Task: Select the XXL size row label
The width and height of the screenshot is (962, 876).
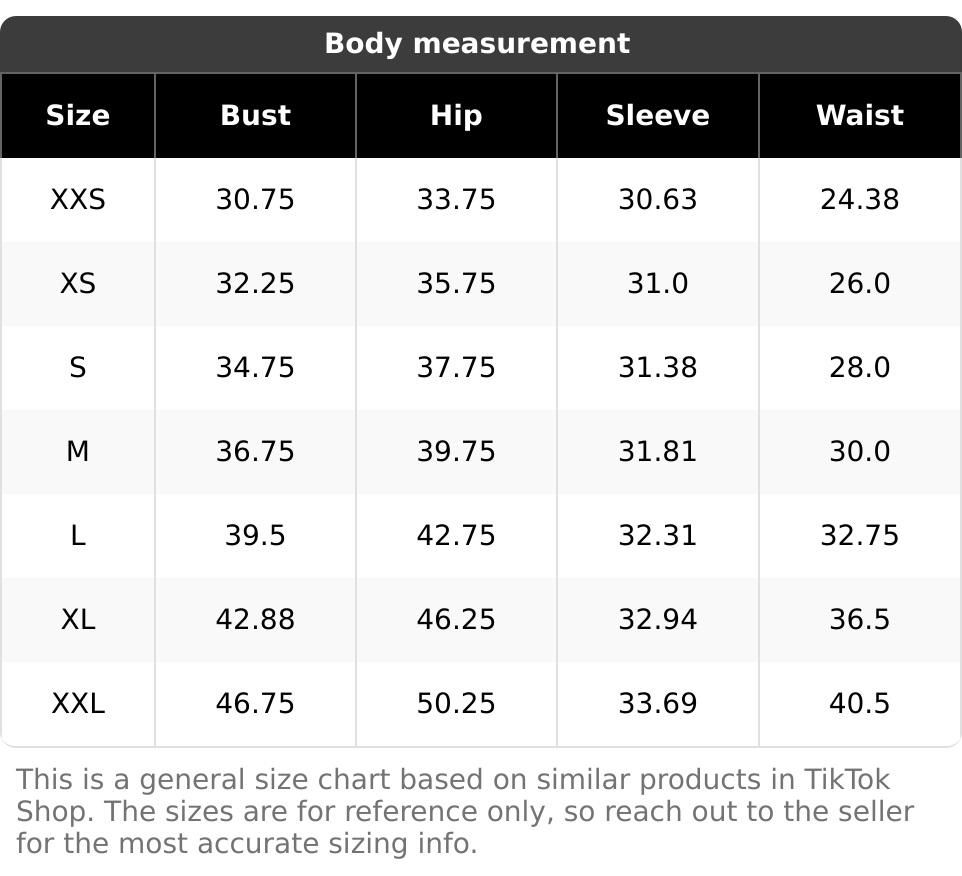Action: click(78, 704)
